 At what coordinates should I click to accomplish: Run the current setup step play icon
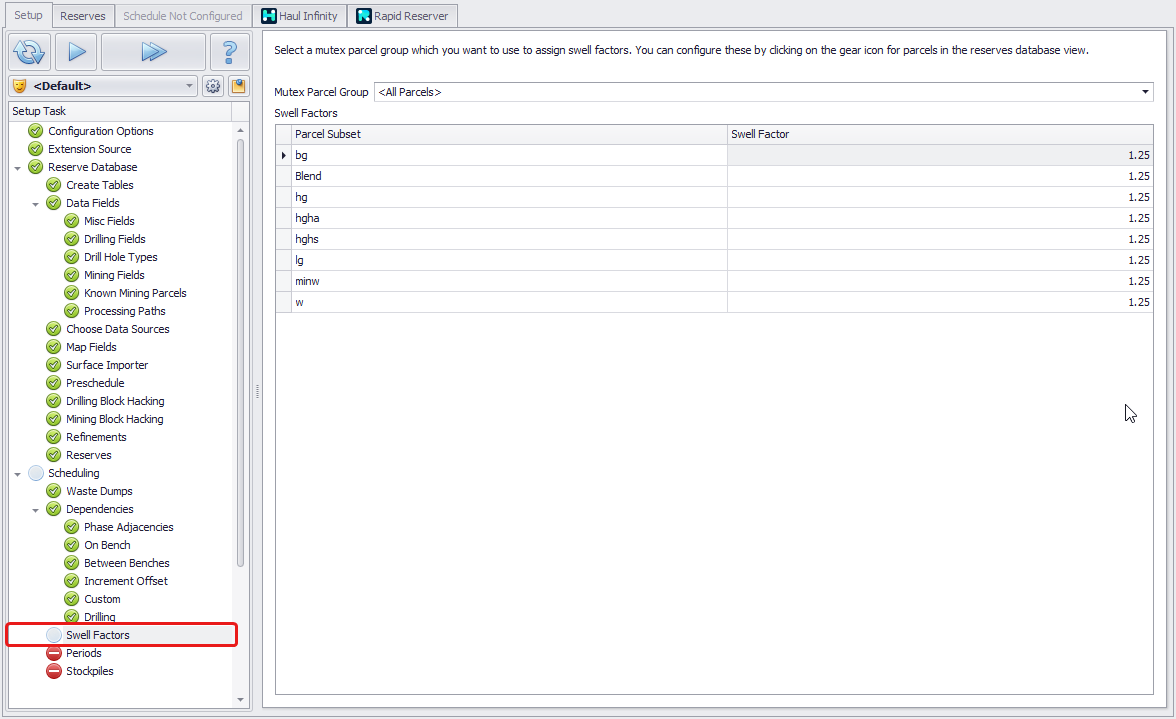[76, 52]
